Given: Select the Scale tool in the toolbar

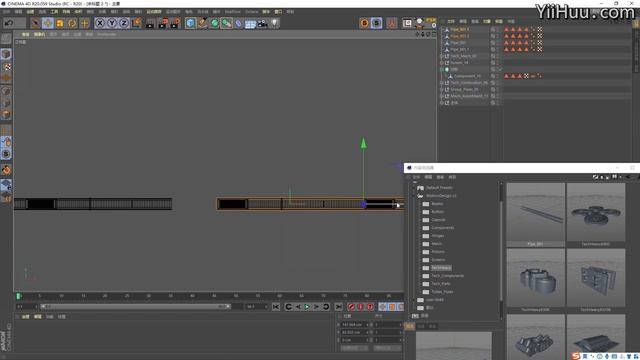Looking at the screenshot, I should click(60, 23).
